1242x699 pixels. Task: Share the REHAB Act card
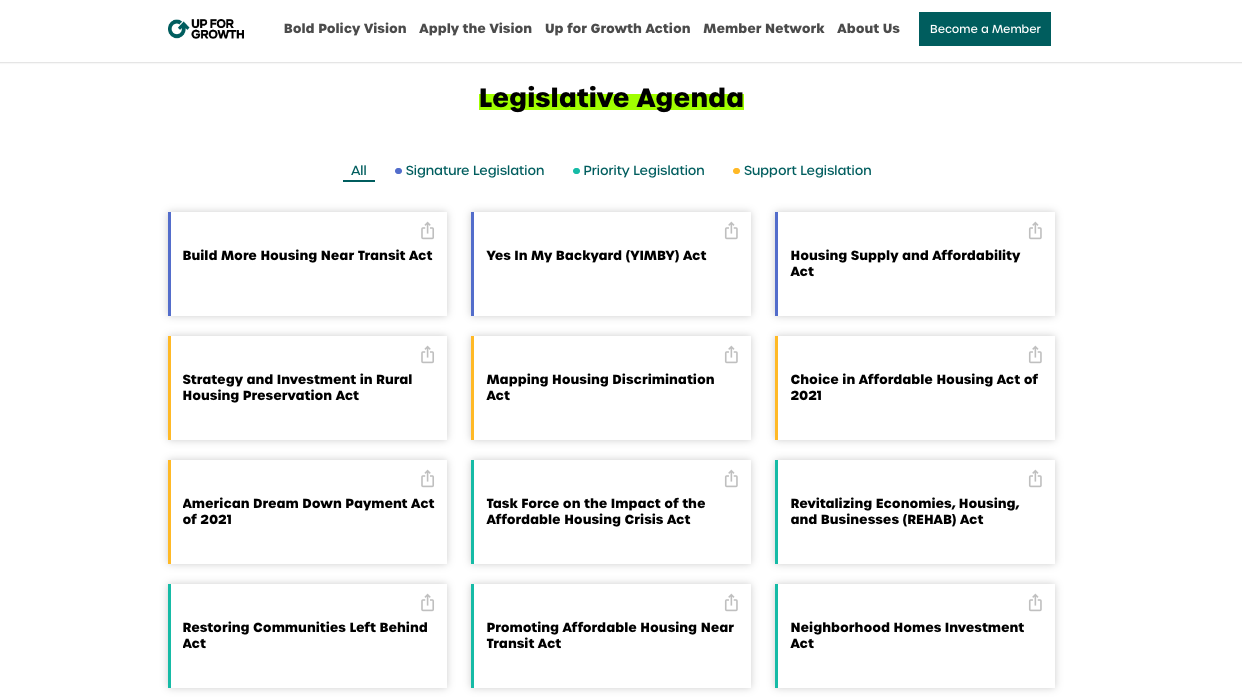pyautogui.click(x=1035, y=479)
